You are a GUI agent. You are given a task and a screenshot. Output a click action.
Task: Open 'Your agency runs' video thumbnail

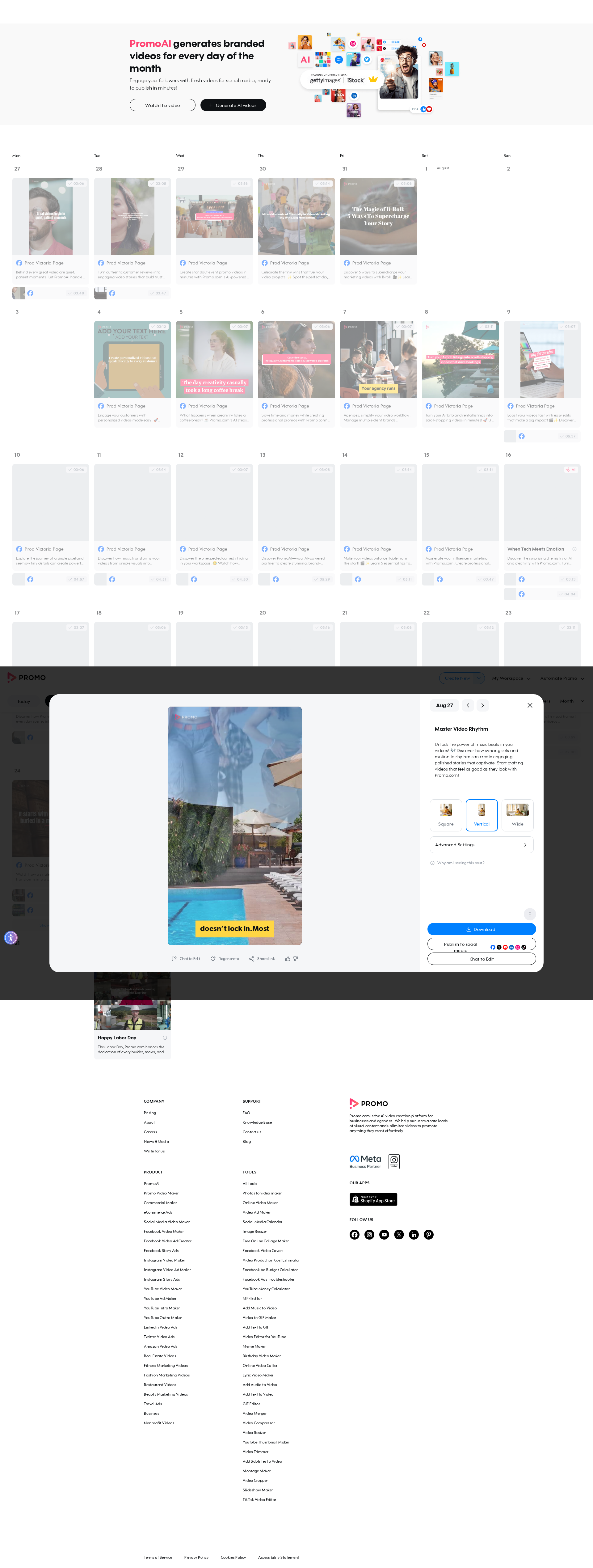point(378,359)
